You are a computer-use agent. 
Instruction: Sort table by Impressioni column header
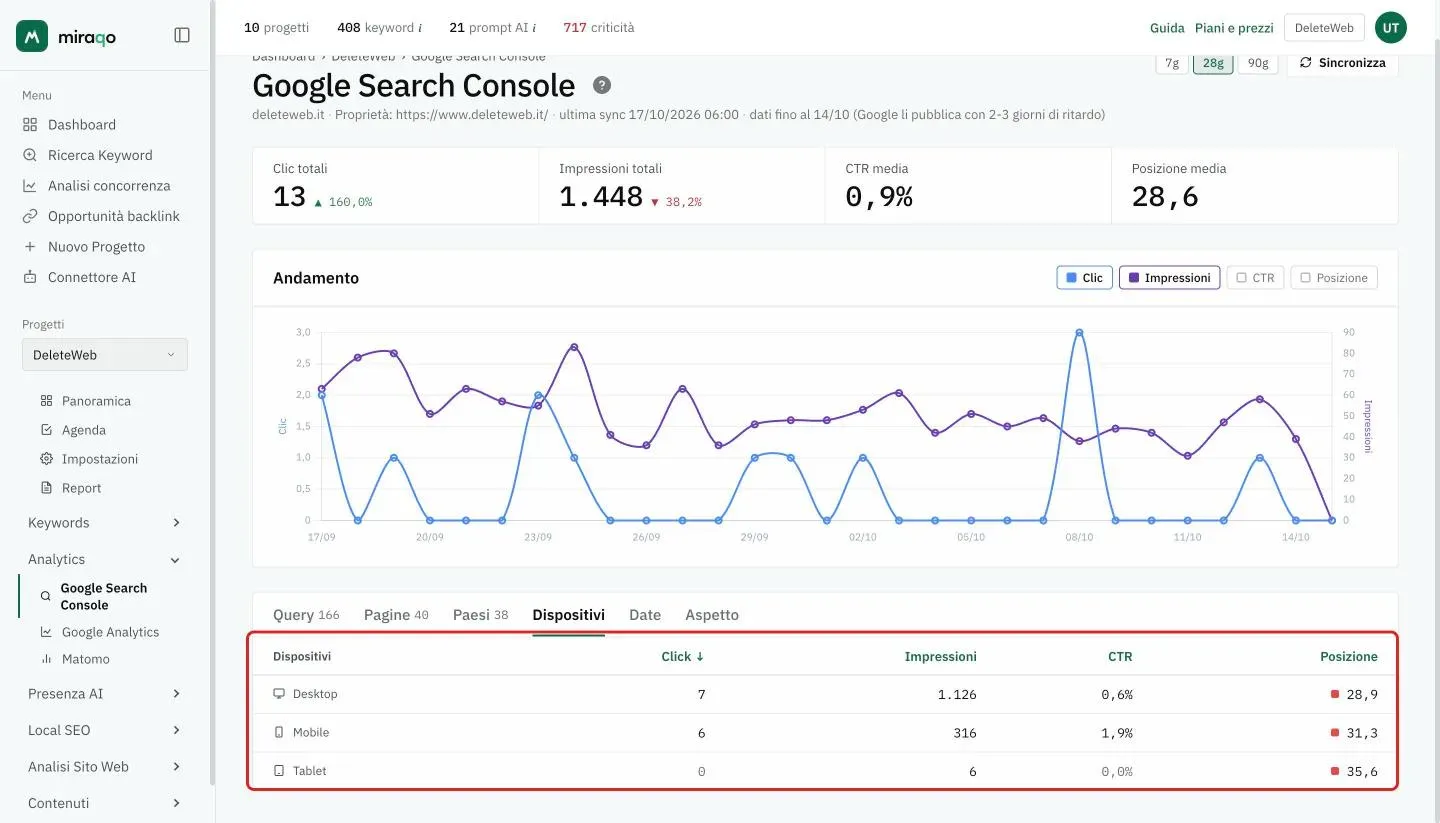[x=941, y=657]
